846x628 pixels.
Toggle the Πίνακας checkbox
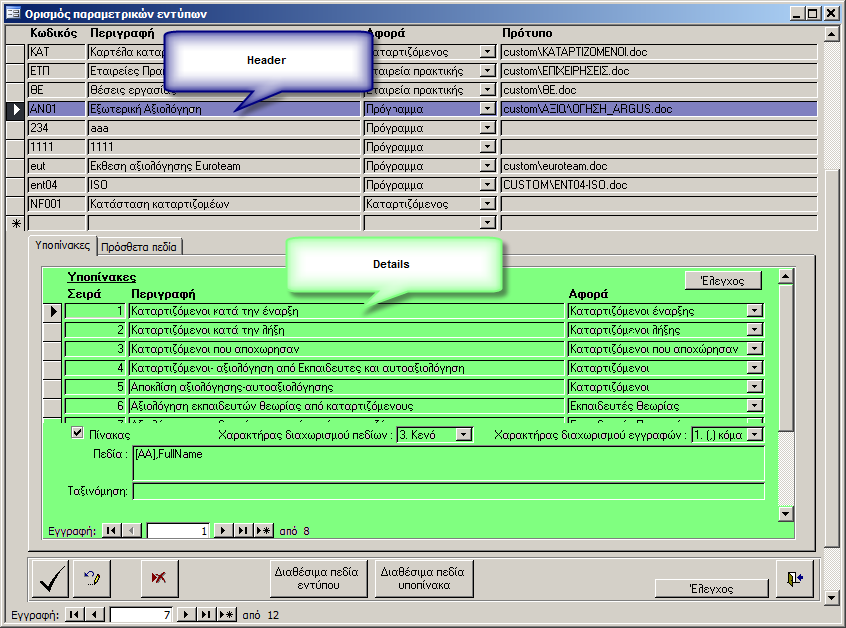[78, 434]
